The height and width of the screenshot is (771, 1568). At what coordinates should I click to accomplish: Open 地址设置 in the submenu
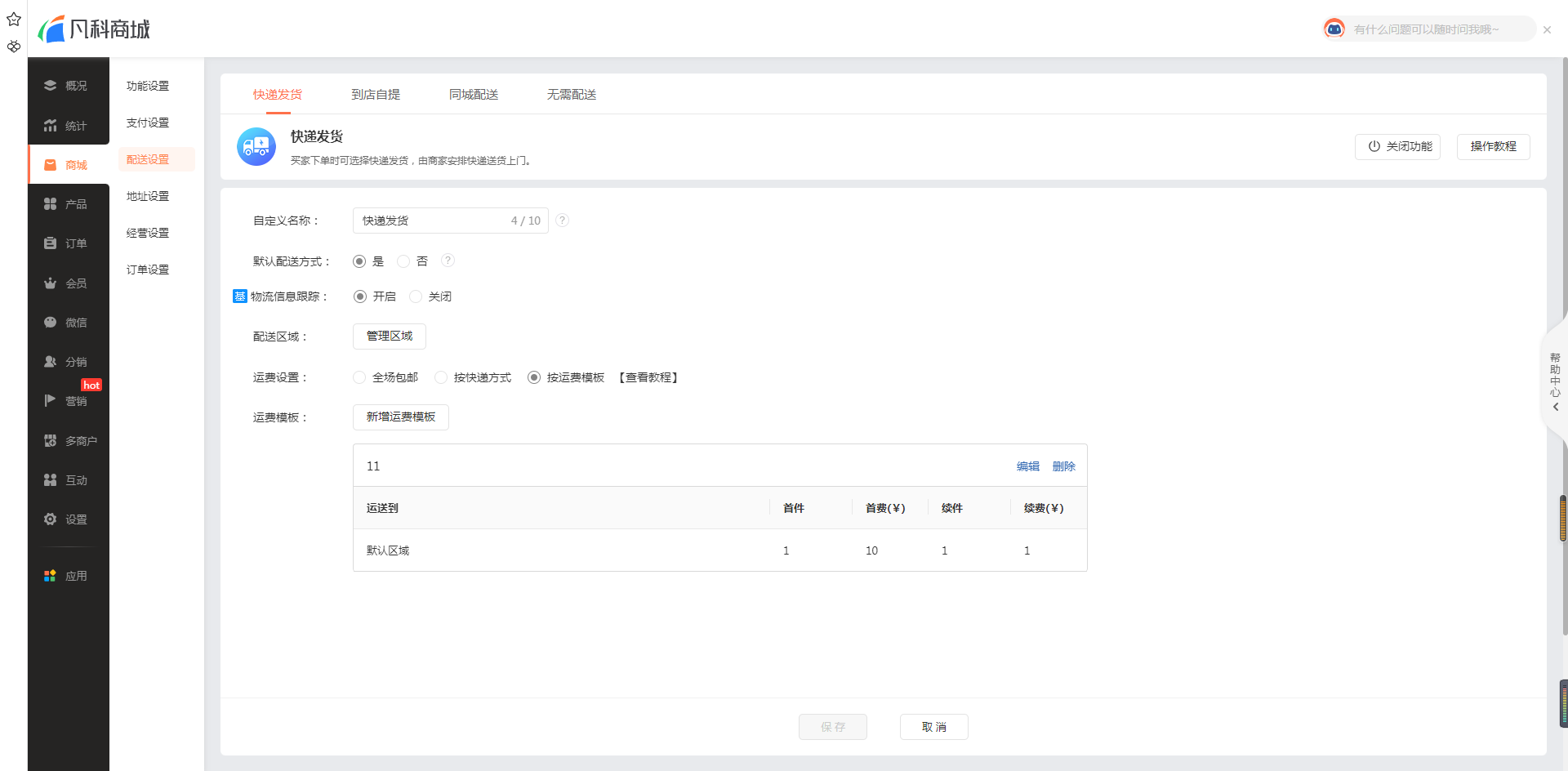[148, 196]
